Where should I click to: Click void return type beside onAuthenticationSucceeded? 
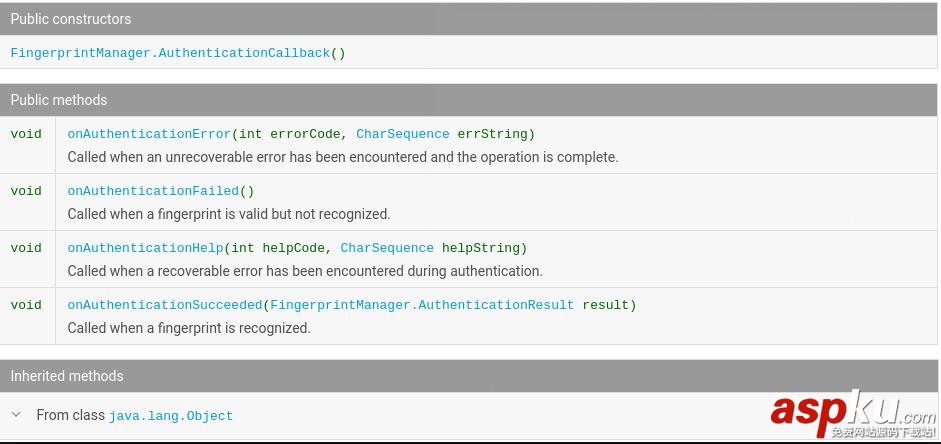(x=26, y=305)
